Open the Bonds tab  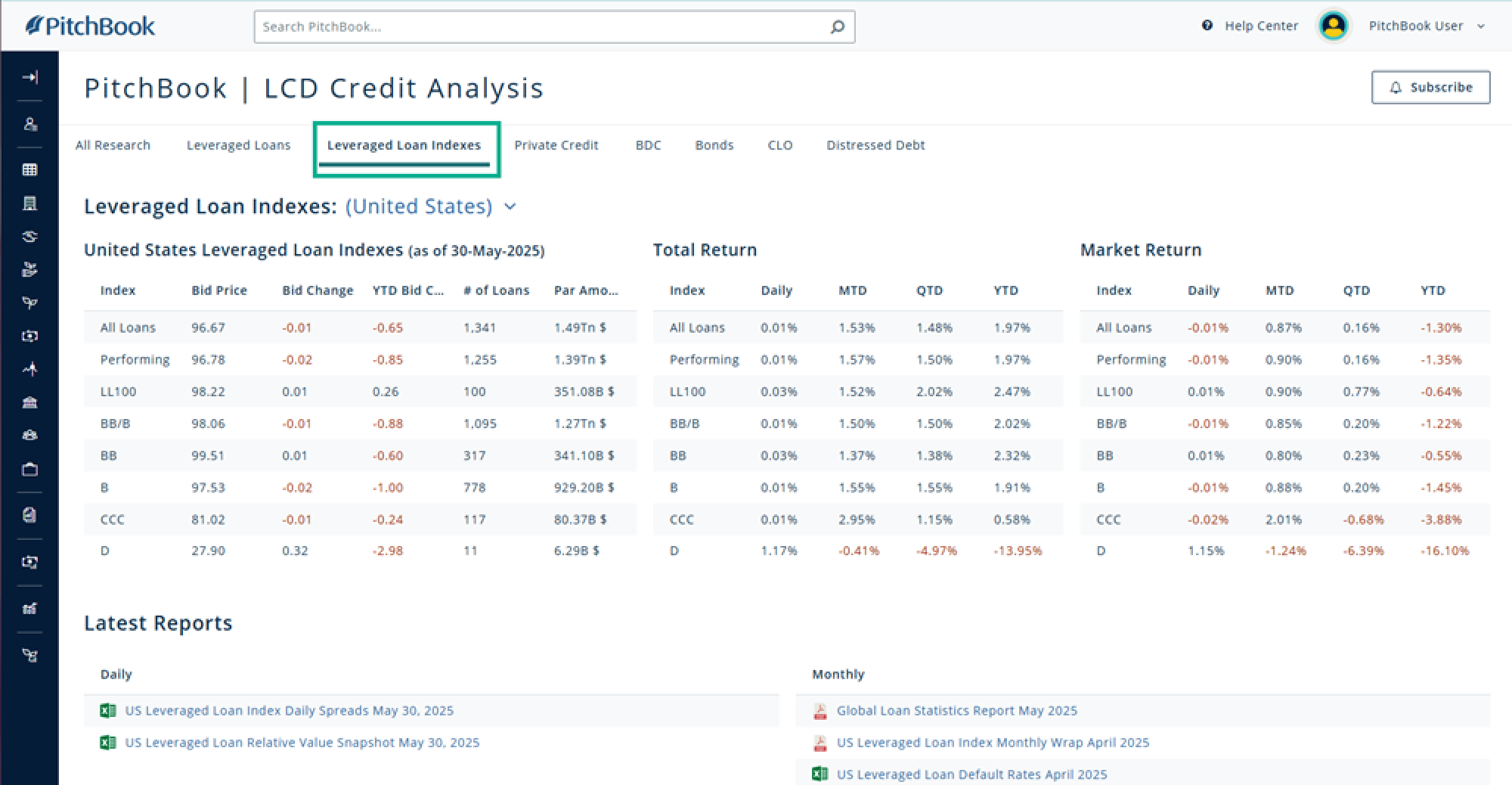714,145
